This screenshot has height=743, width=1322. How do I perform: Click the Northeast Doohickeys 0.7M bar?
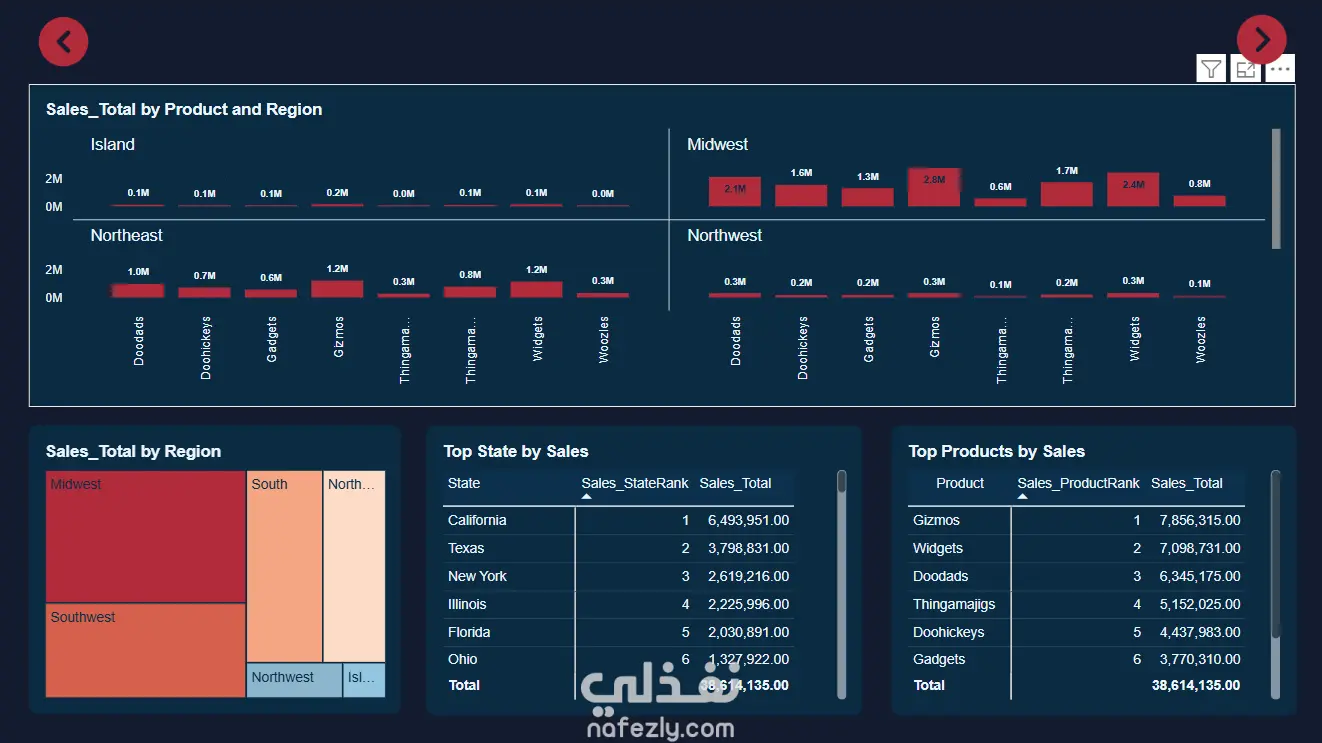click(x=204, y=293)
